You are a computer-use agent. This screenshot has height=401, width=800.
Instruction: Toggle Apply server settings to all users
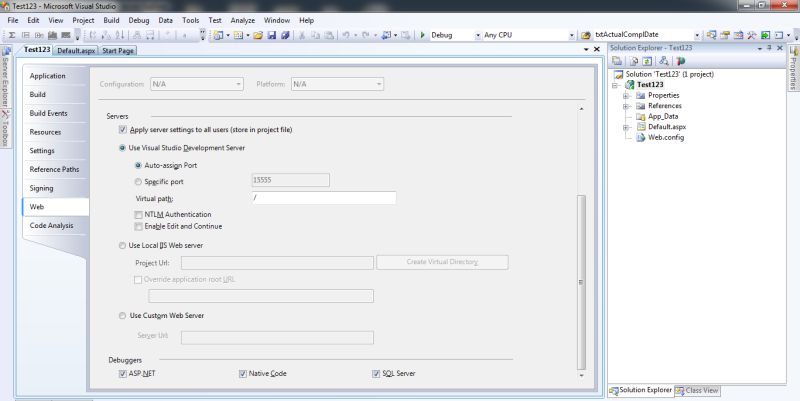click(122, 130)
